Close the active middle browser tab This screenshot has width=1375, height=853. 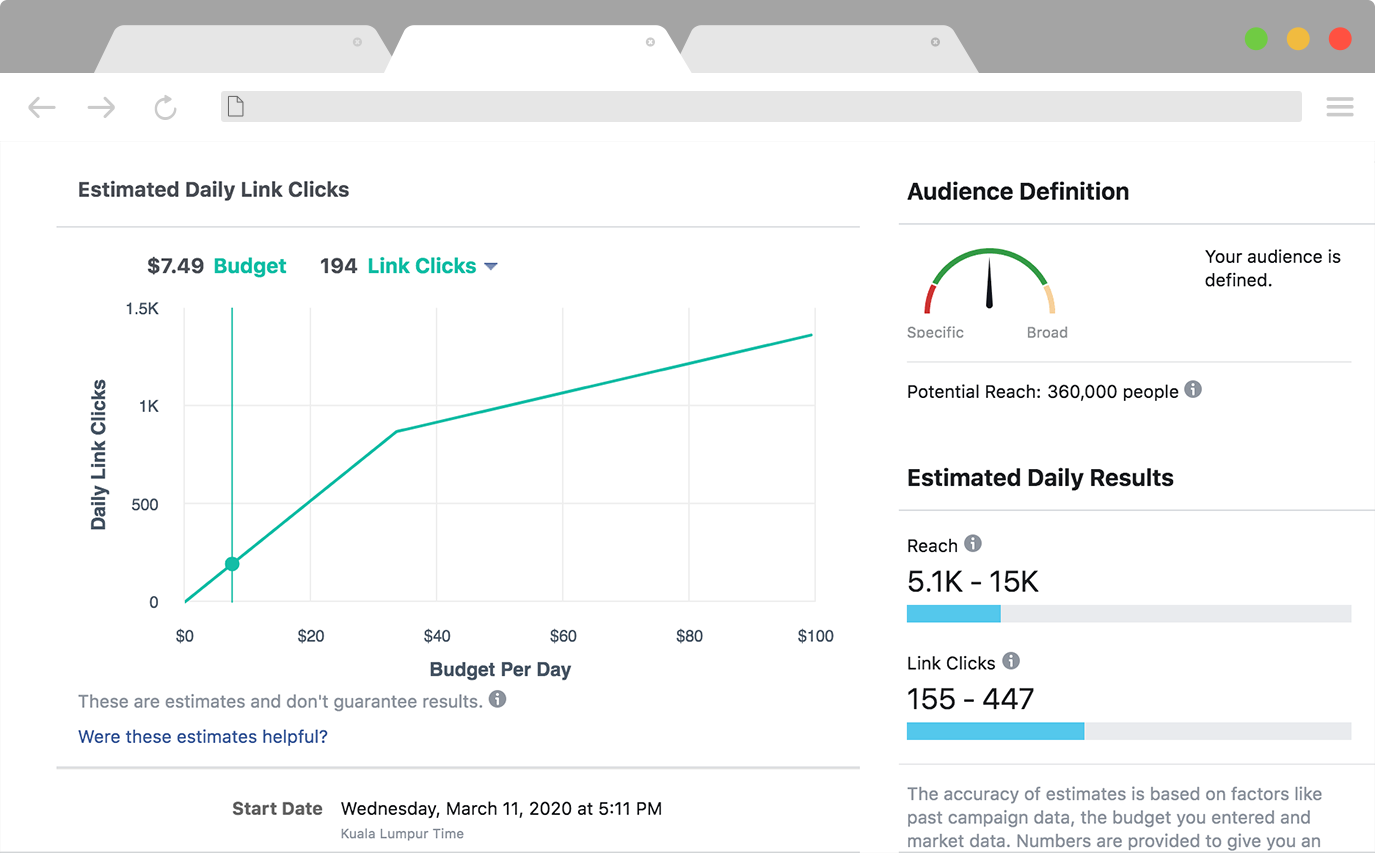pyautogui.click(x=650, y=42)
